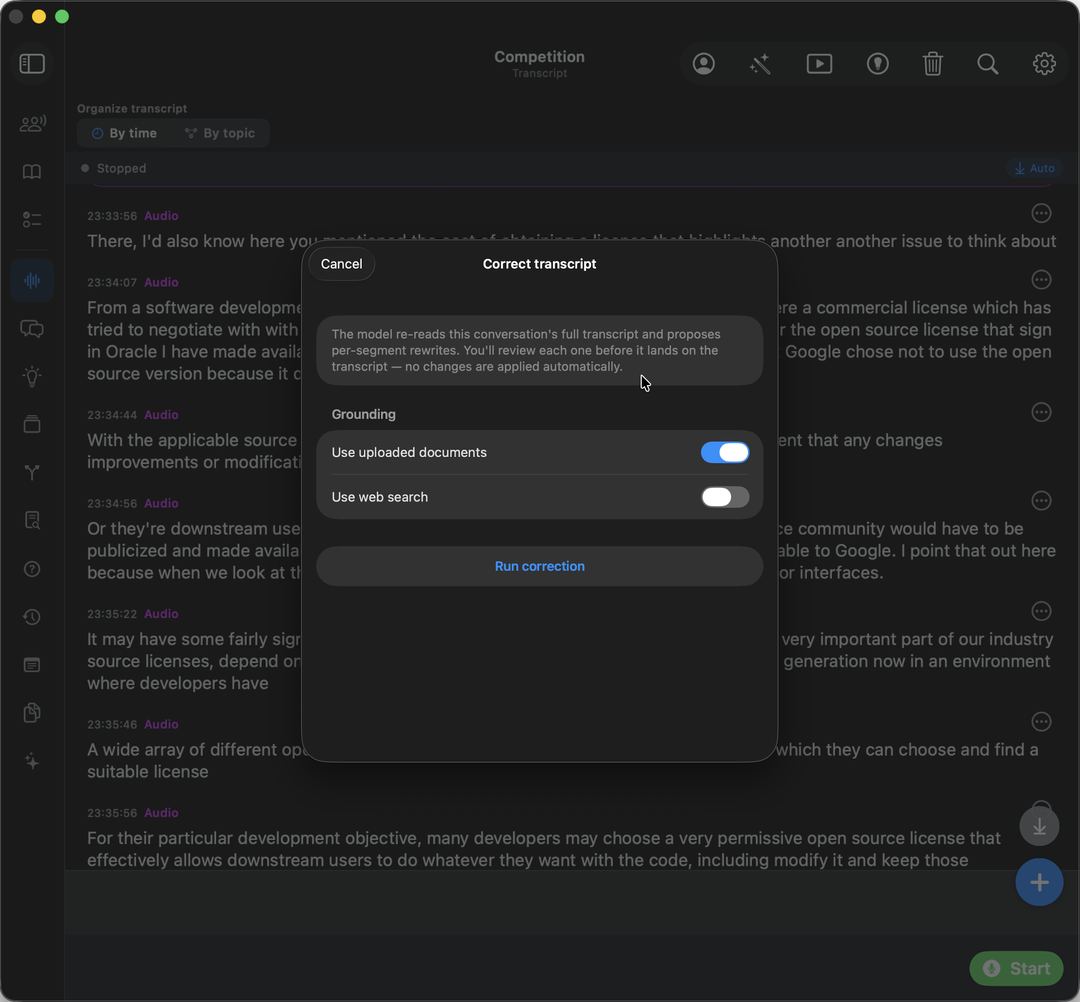Click the shield keyhole icon in toolbar
This screenshot has width=1080, height=1002.
[x=877, y=64]
